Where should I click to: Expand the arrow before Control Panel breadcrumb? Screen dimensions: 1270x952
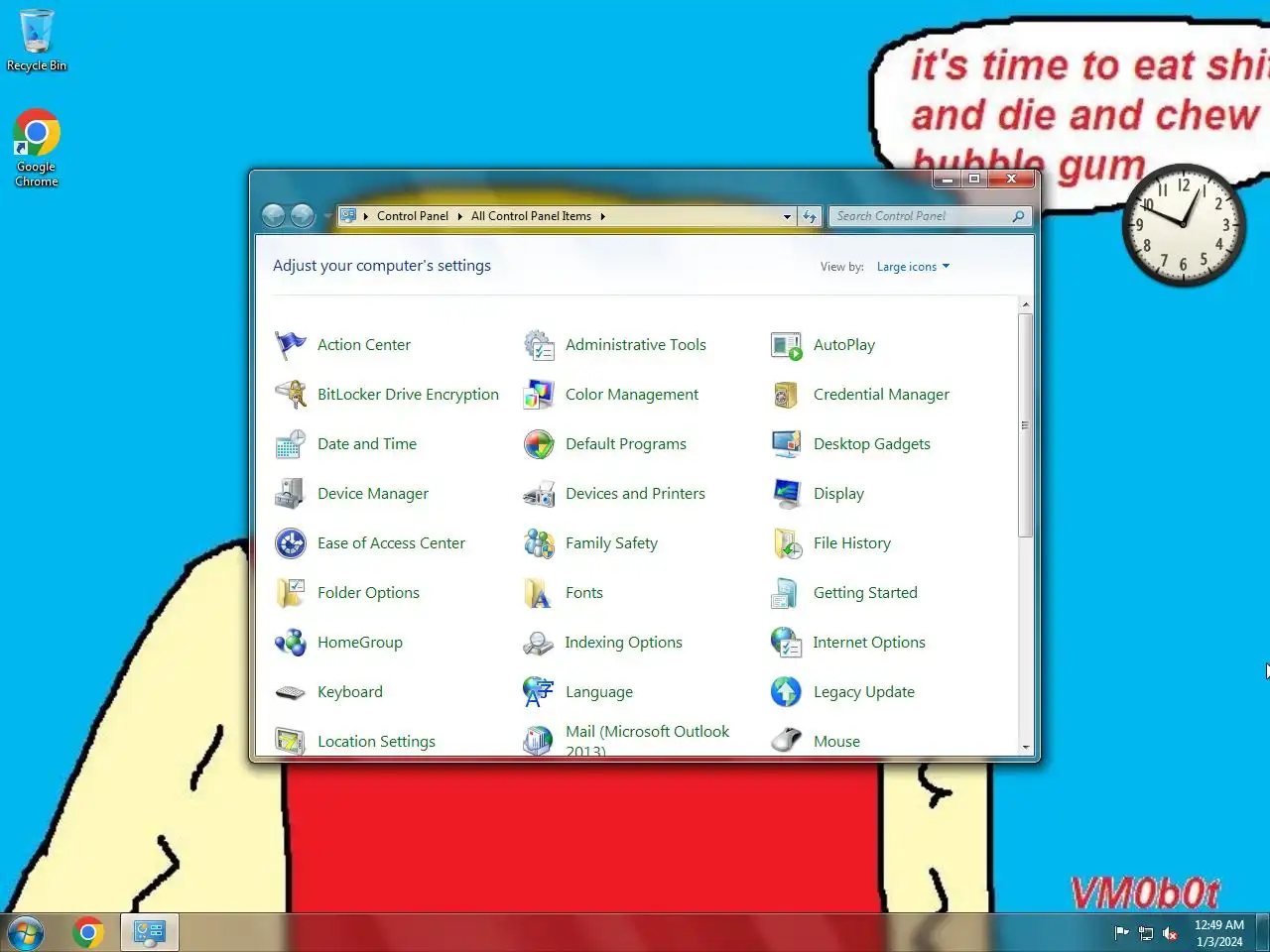click(366, 216)
